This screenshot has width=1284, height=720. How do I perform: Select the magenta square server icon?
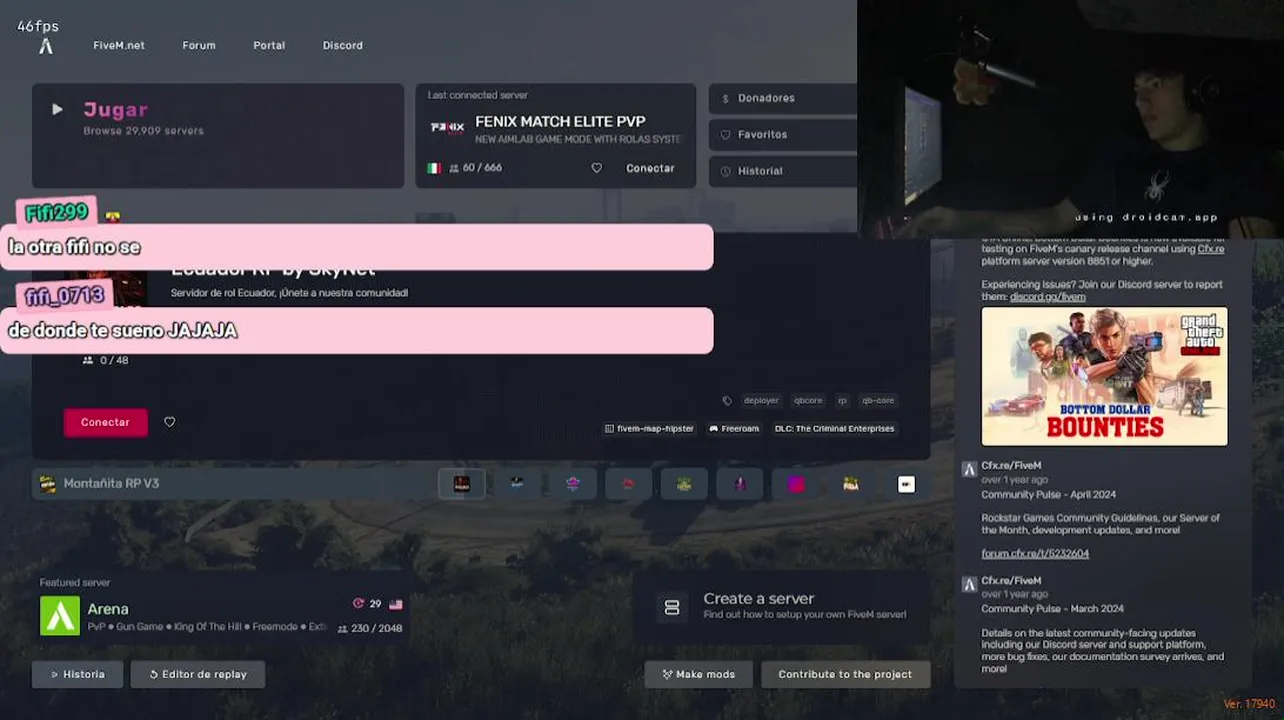click(x=796, y=484)
